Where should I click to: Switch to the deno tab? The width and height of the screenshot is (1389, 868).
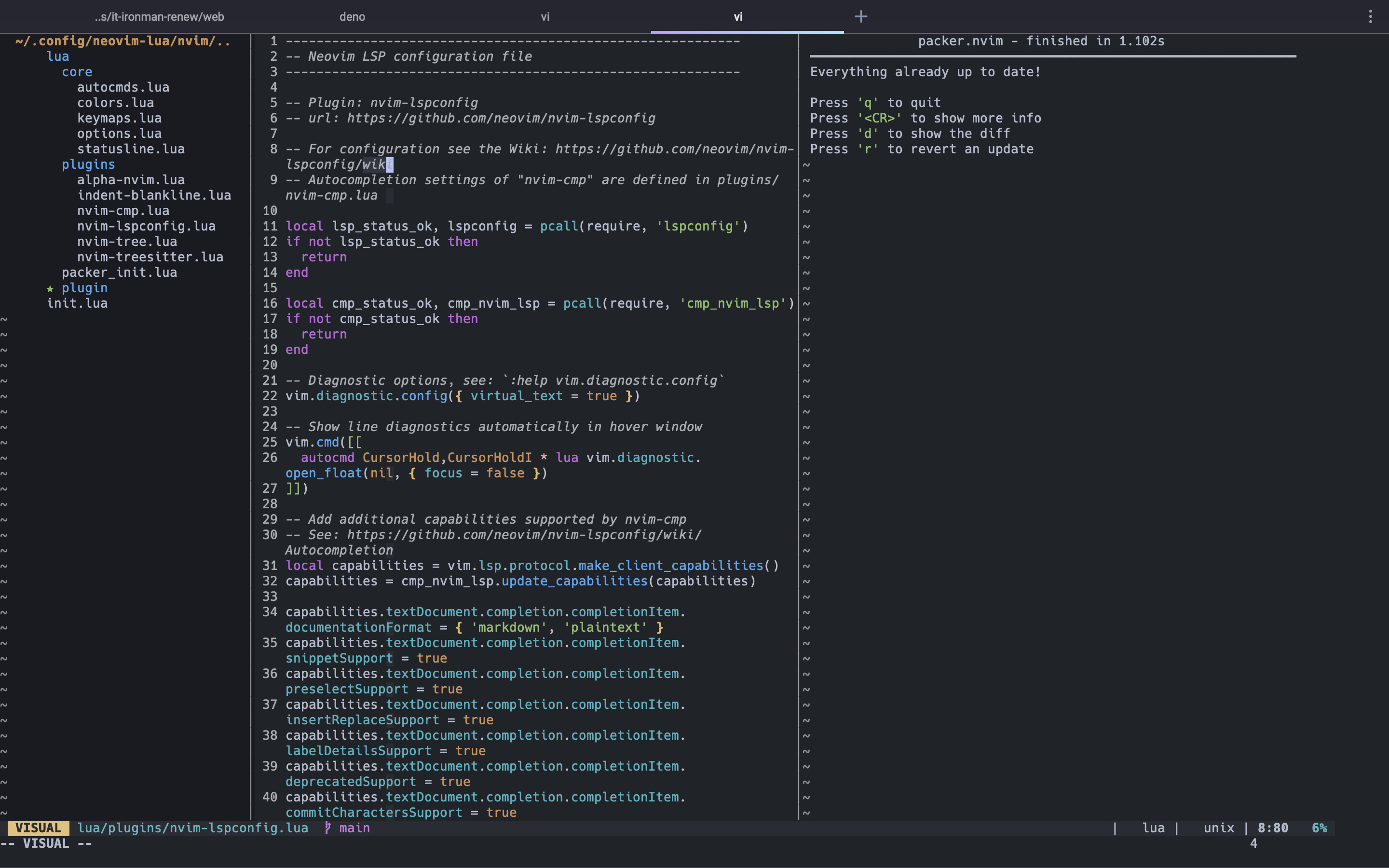(x=352, y=17)
